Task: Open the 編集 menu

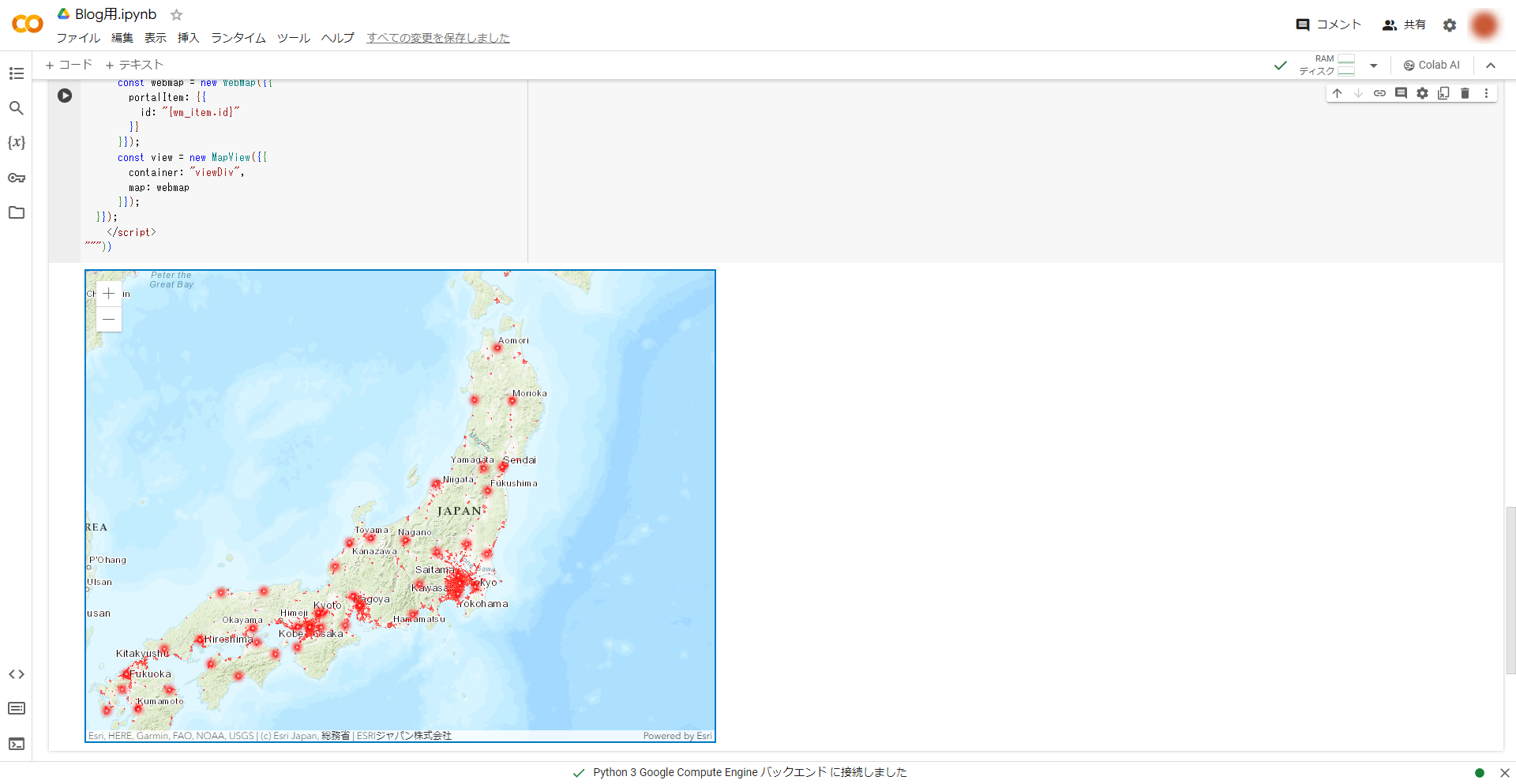Action: point(122,38)
